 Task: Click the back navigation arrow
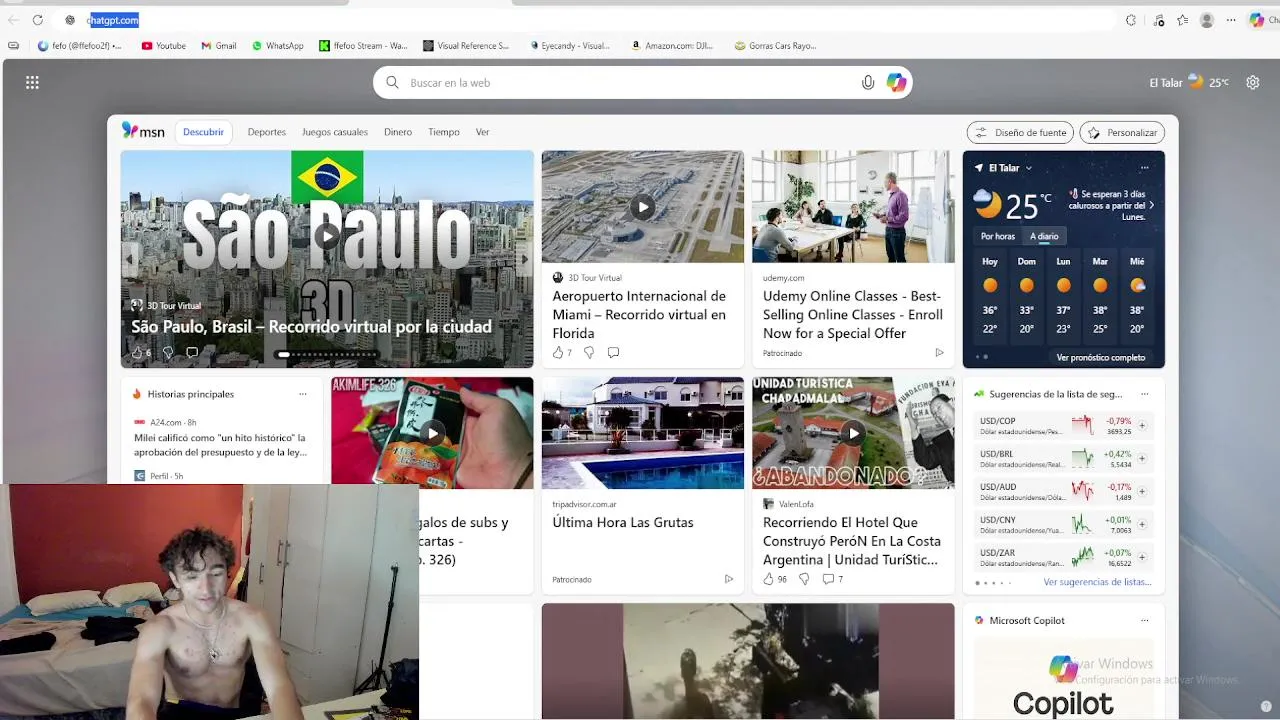pos(13,20)
